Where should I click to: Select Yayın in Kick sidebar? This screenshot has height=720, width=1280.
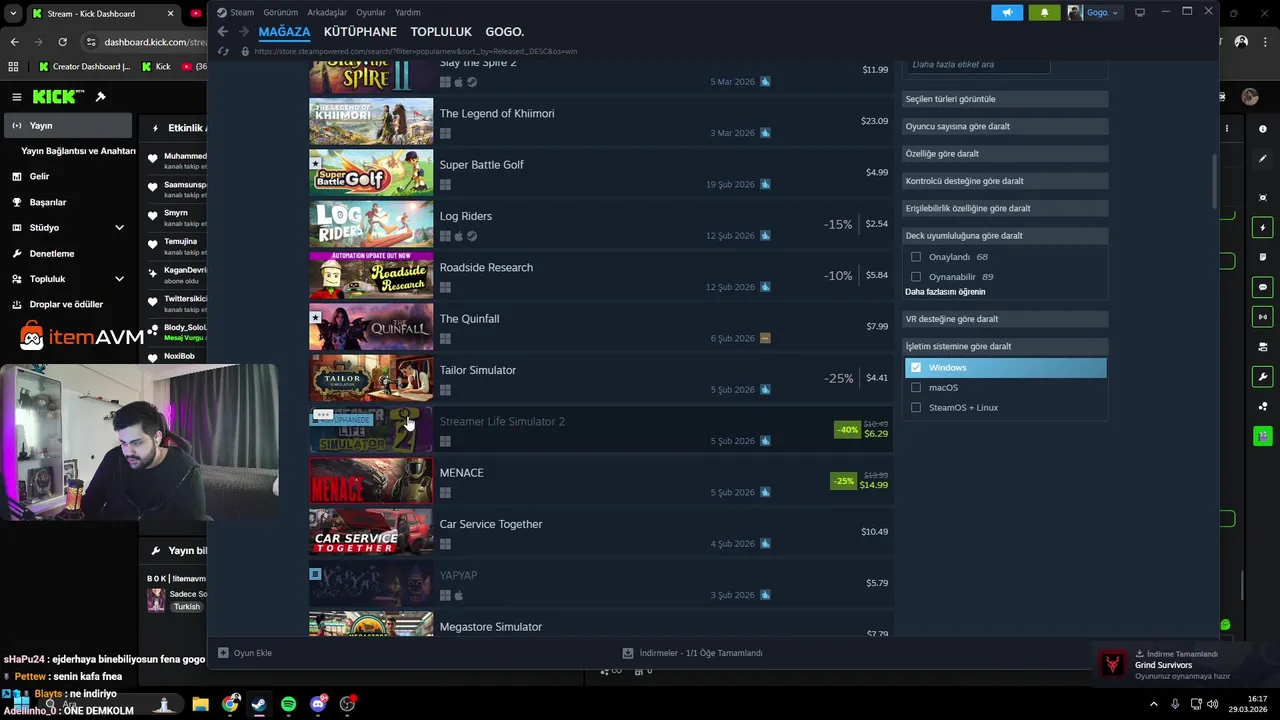point(68,126)
